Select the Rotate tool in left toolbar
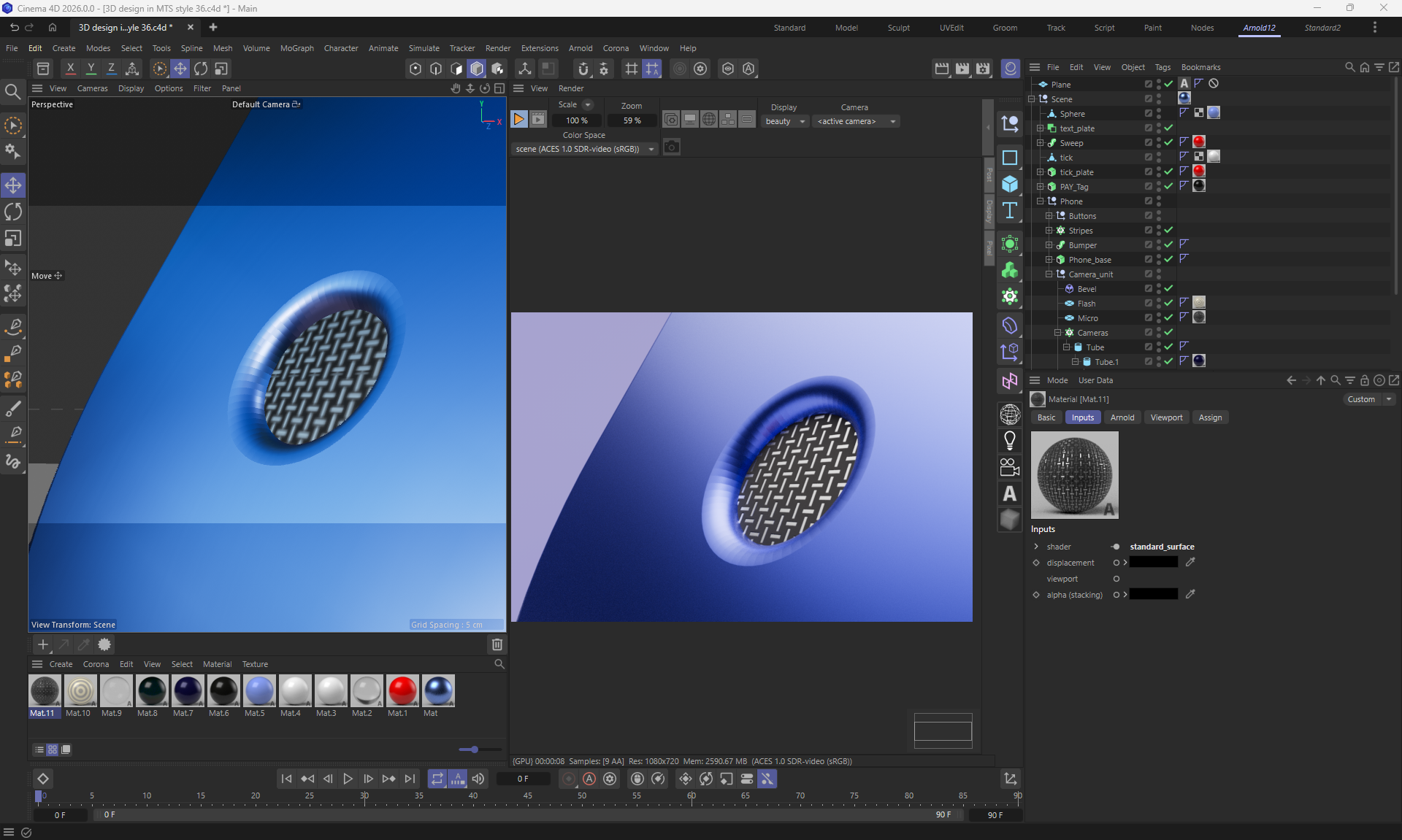 point(13,212)
